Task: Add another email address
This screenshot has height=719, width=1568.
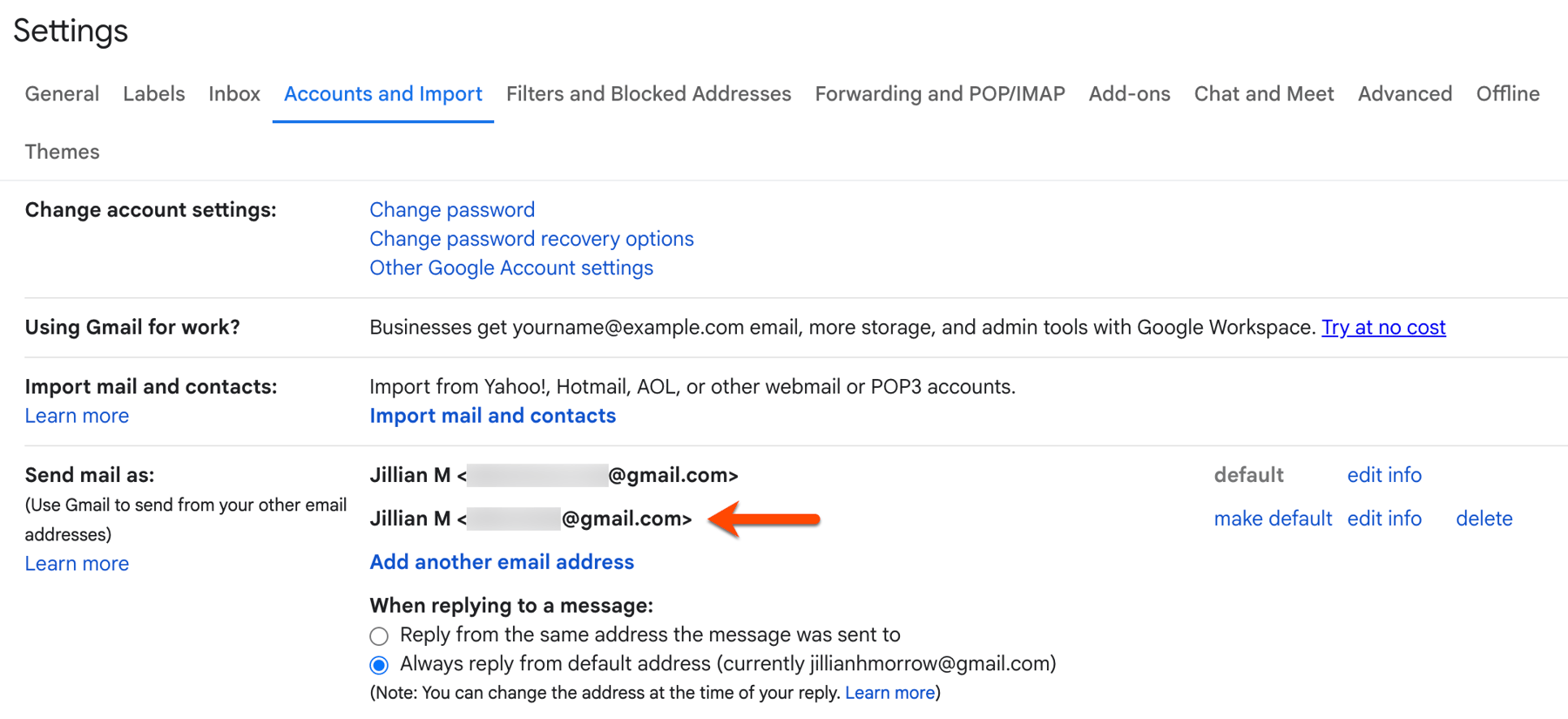Action: 501,562
